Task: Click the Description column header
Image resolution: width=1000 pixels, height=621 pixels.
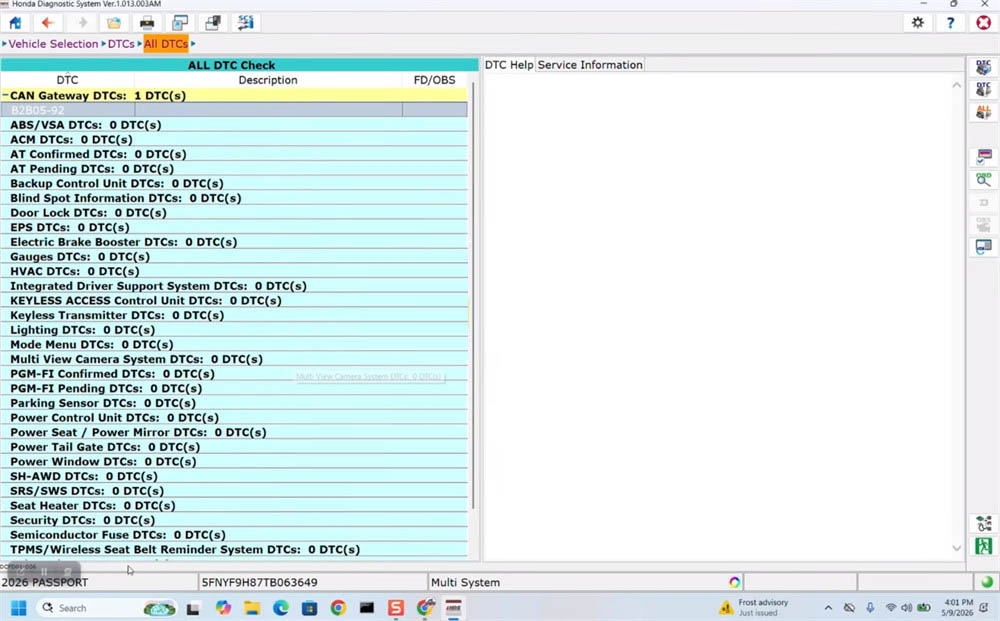Action: (x=268, y=80)
